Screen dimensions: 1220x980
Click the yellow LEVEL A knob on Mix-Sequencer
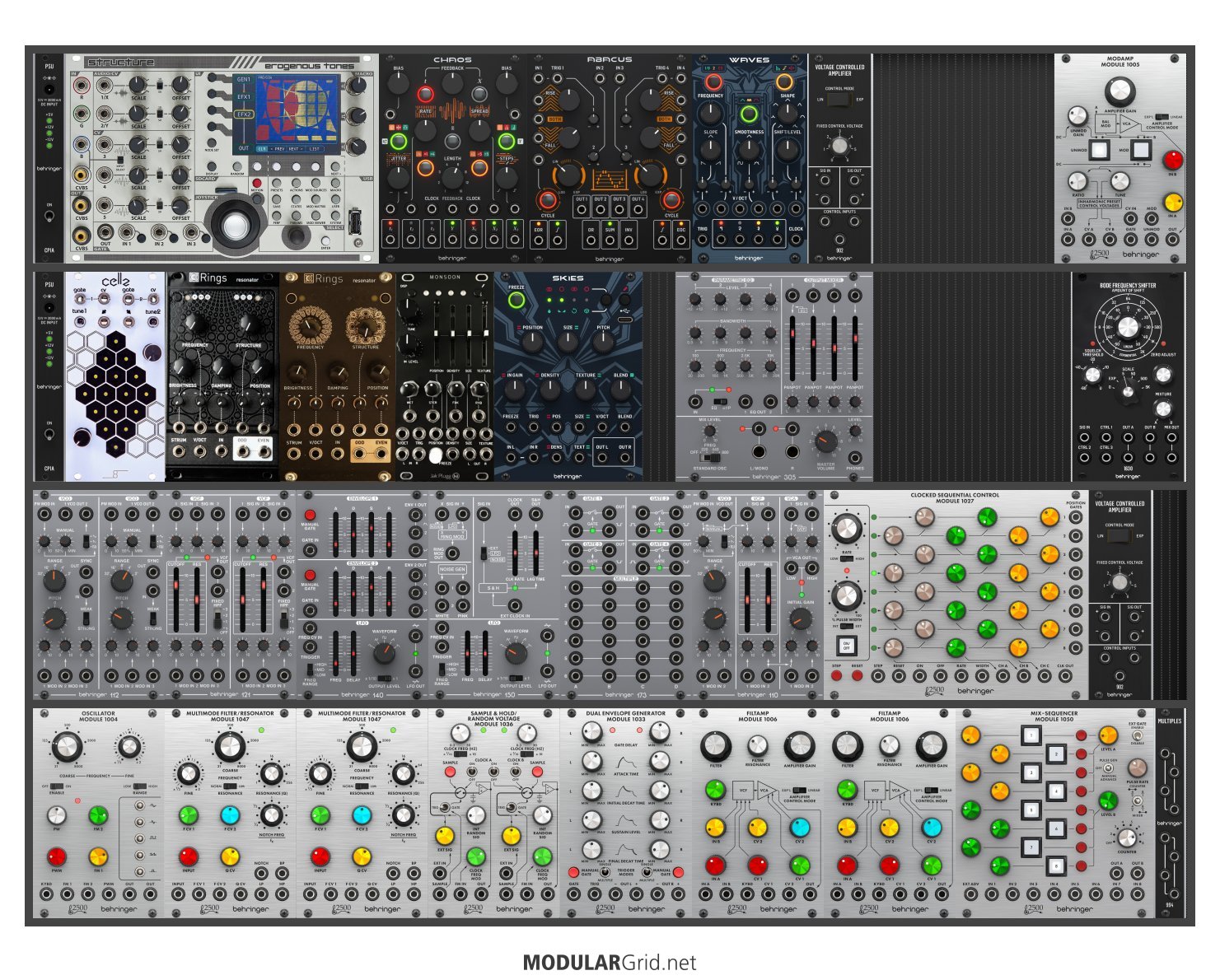click(1108, 735)
